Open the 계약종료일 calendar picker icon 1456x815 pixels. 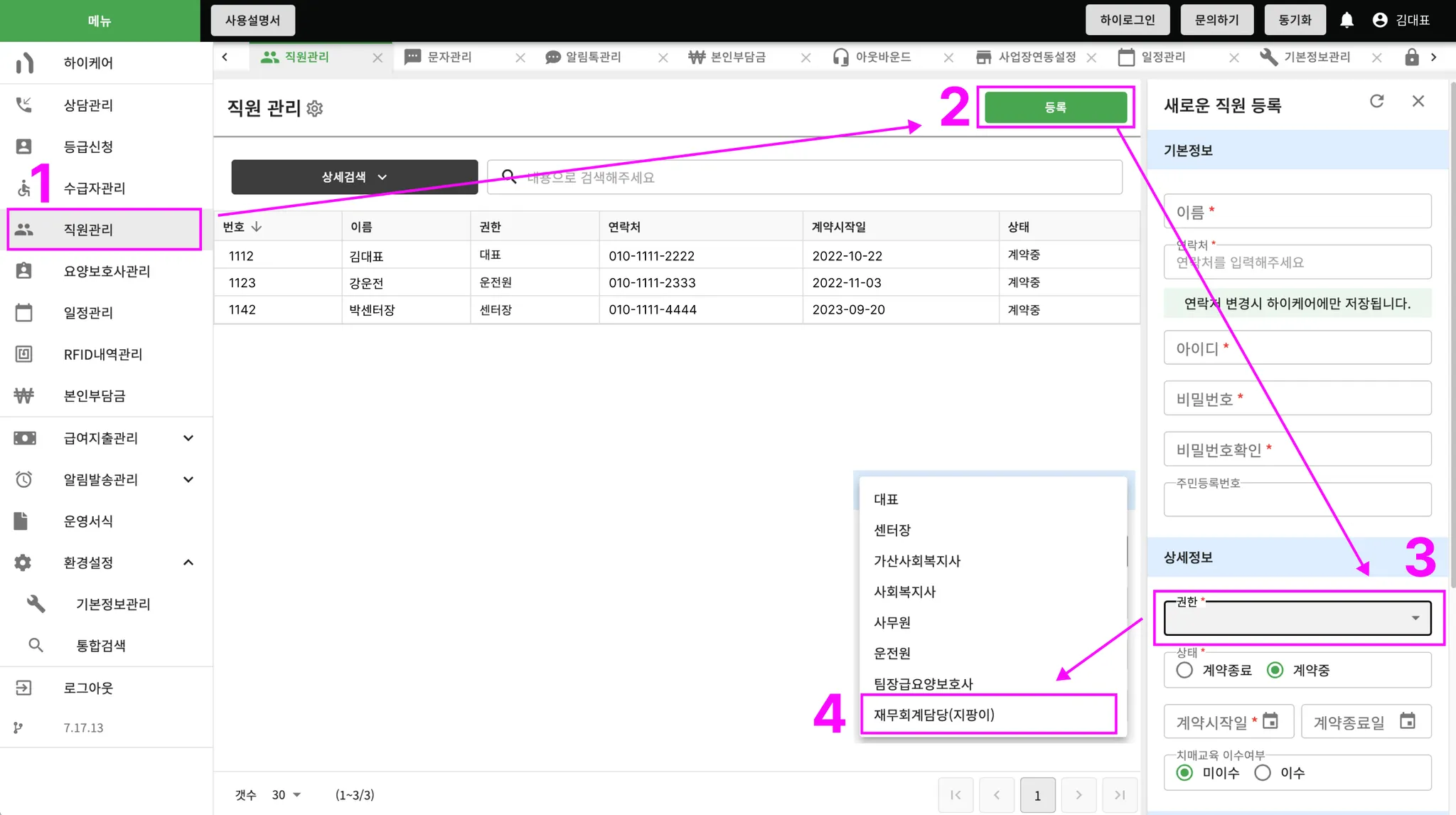1407,721
